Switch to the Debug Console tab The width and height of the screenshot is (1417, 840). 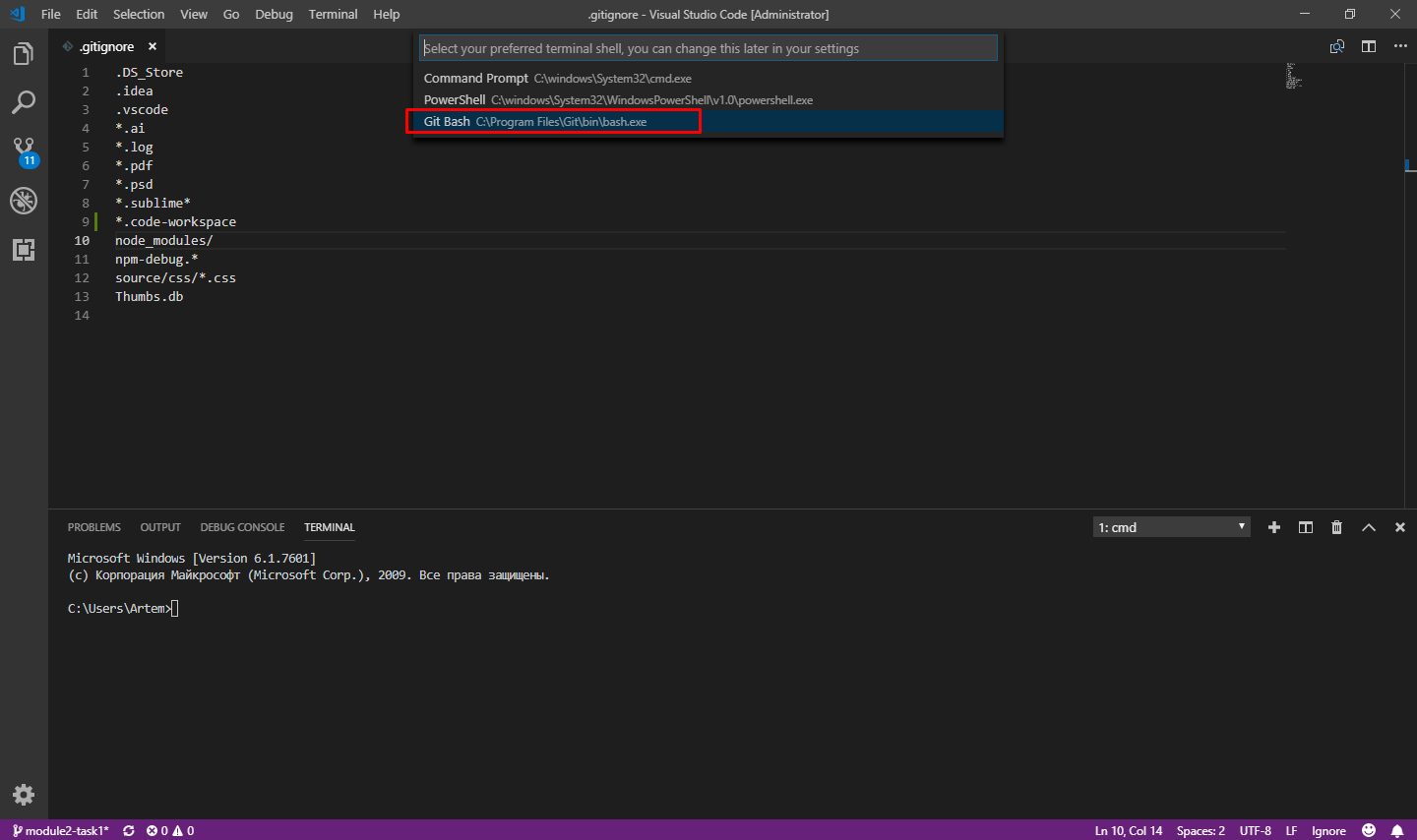coord(242,527)
